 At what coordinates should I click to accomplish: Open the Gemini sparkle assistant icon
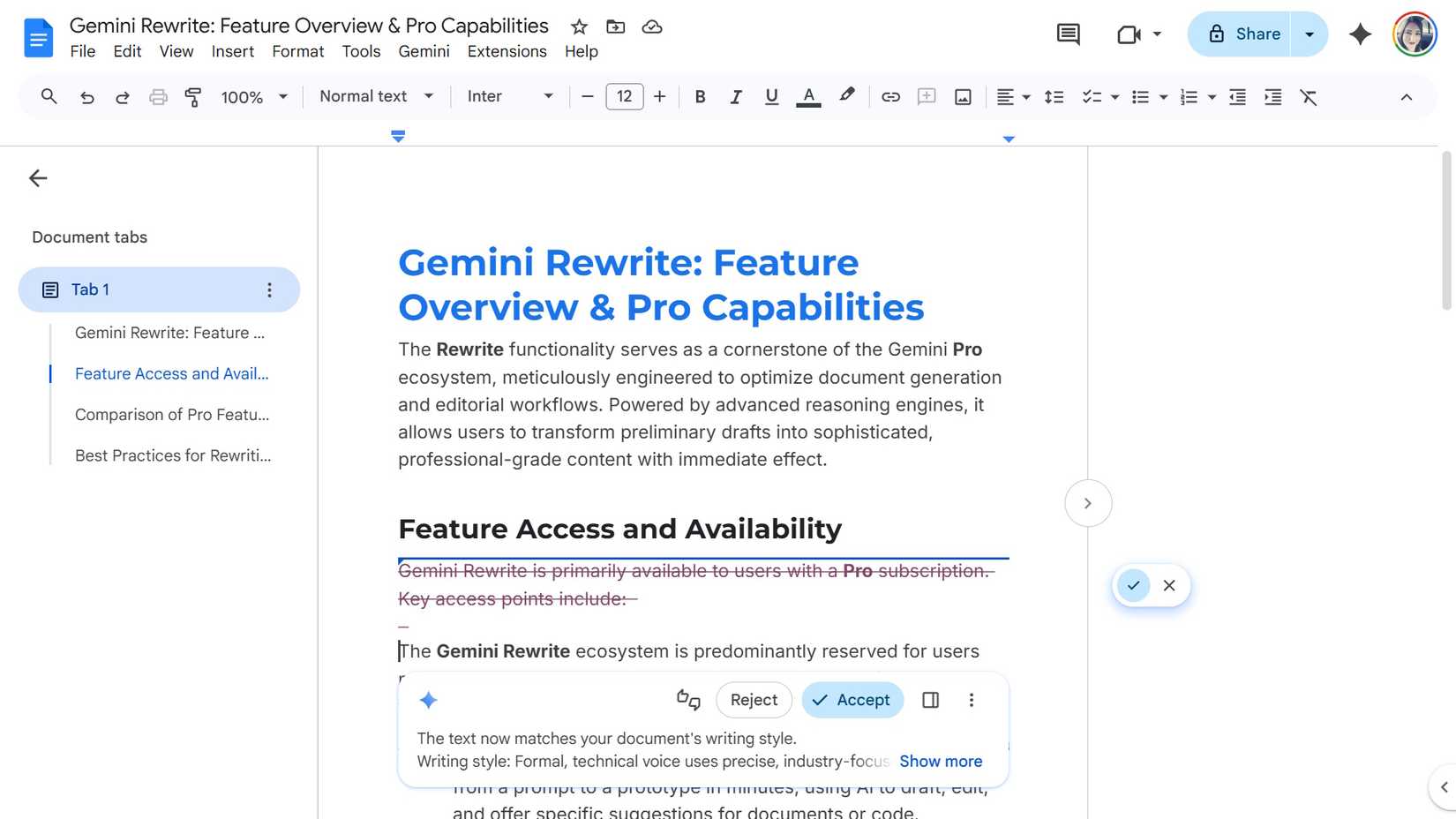coord(1360,34)
